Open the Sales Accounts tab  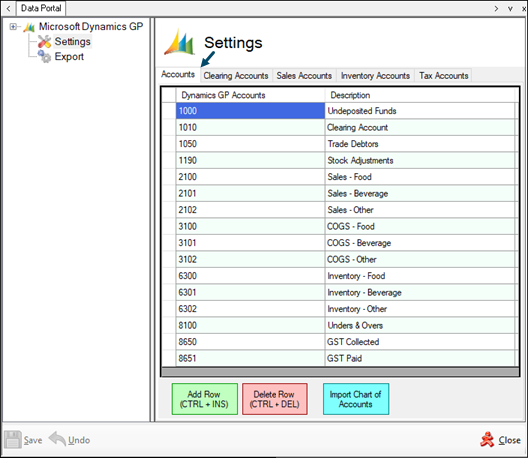tap(304, 76)
